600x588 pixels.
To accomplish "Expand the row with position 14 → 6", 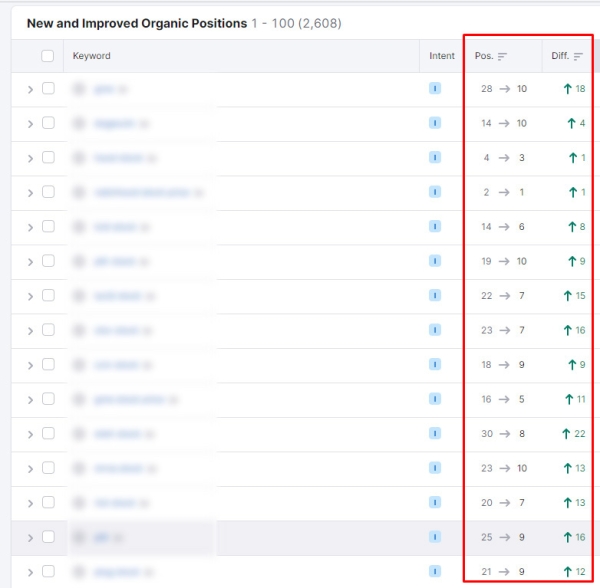I will pyautogui.click(x=30, y=227).
